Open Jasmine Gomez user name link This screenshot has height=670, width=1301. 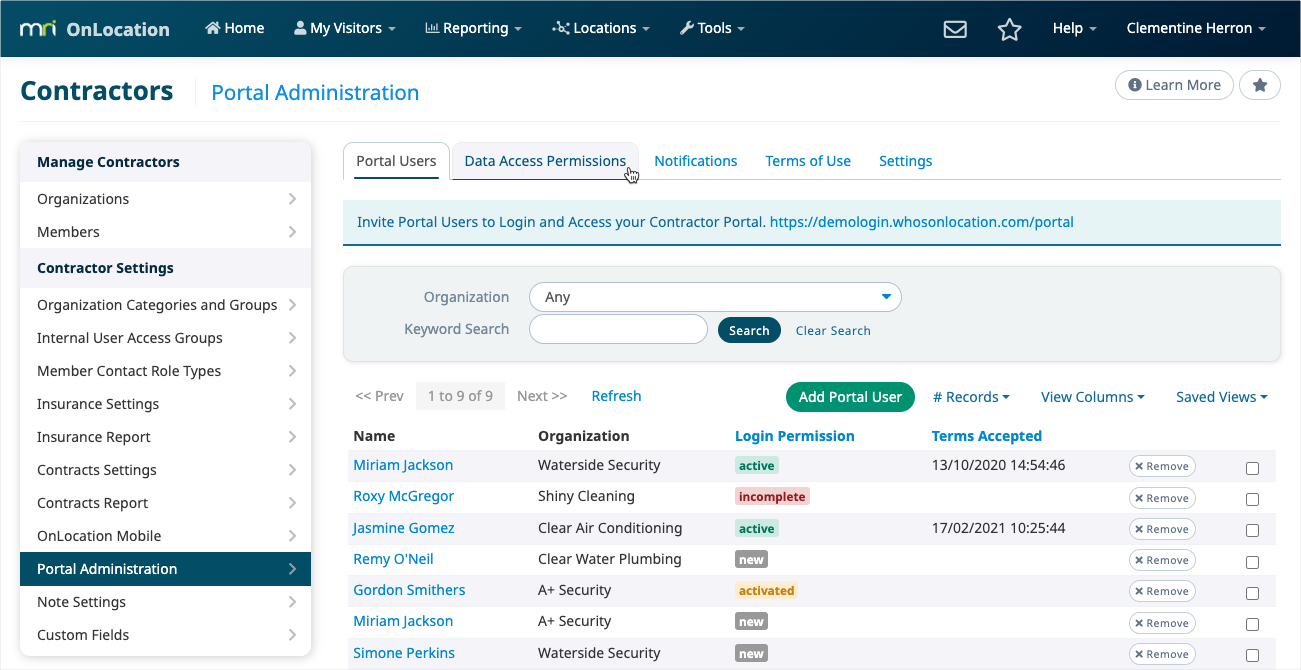[403, 528]
